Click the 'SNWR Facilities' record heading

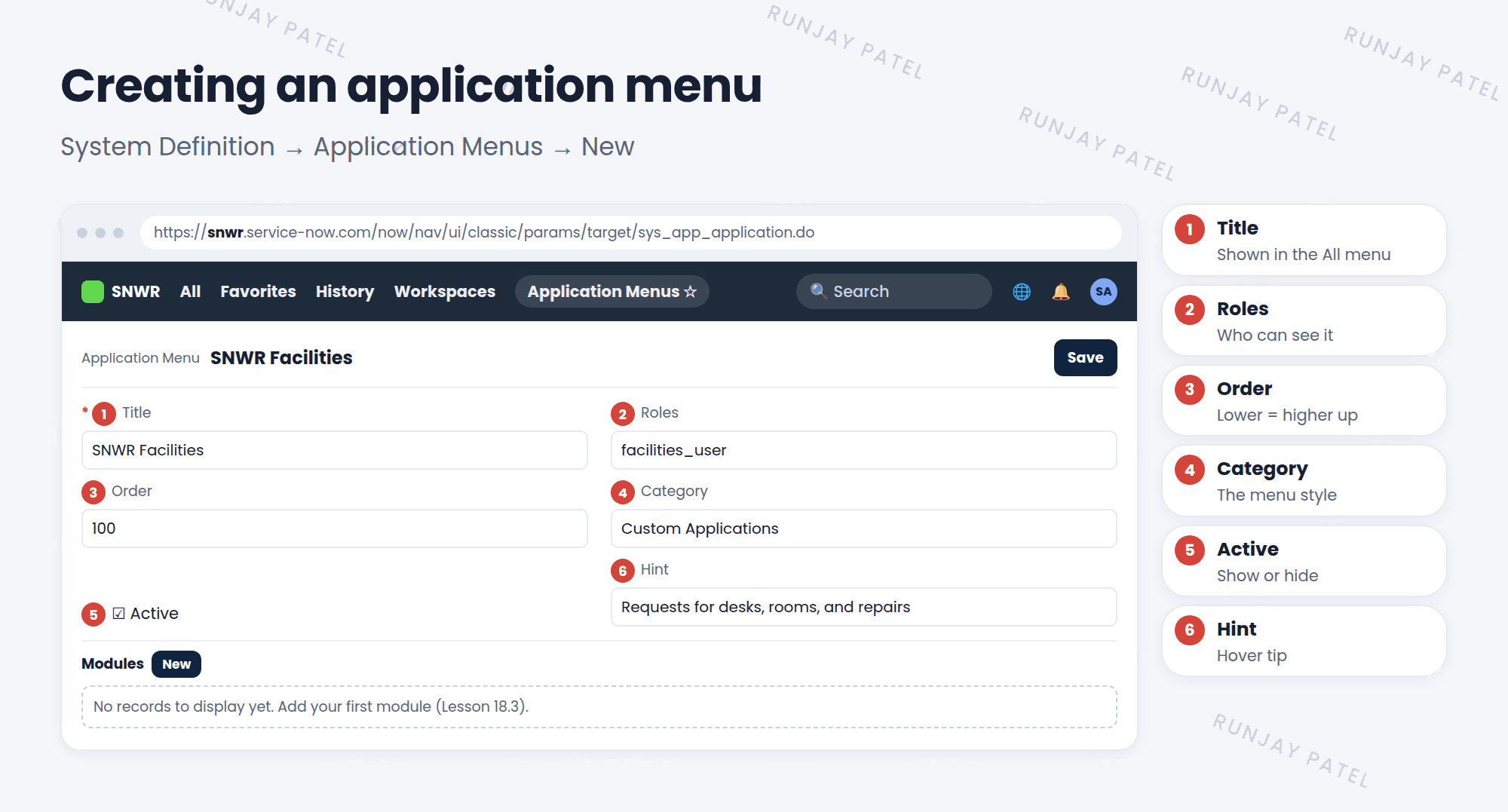click(281, 357)
